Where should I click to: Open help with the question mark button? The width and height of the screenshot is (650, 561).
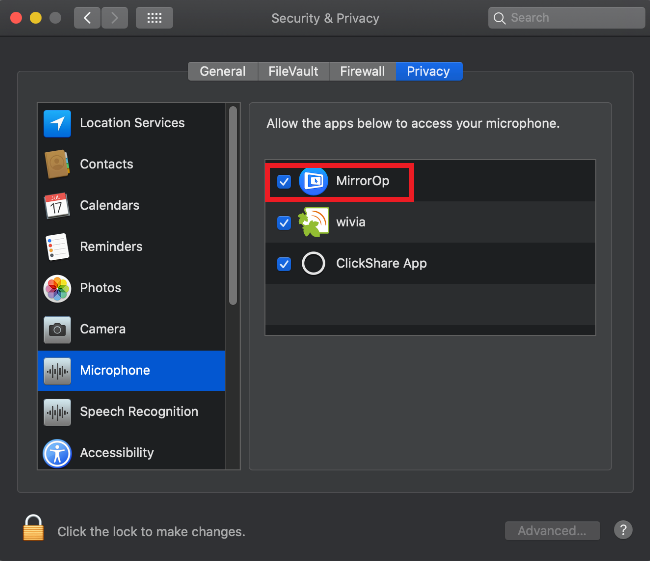[x=622, y=530]
